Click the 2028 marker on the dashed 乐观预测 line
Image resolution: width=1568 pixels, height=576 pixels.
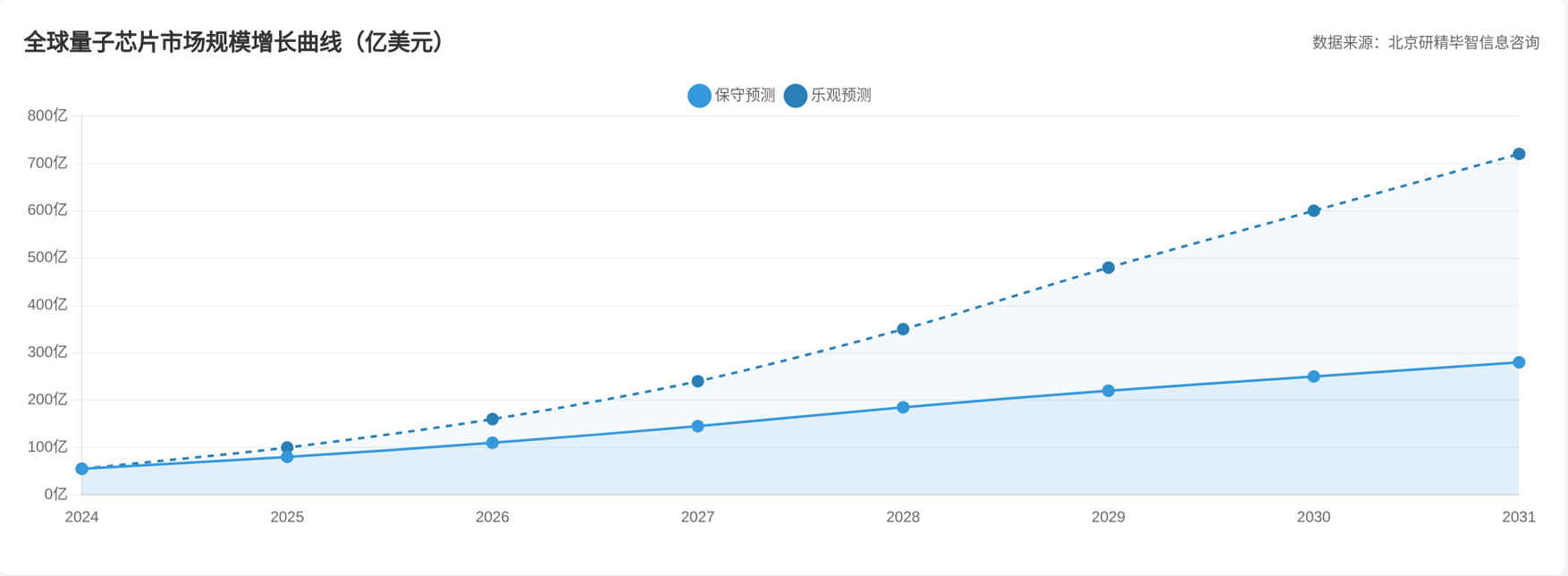903,329
